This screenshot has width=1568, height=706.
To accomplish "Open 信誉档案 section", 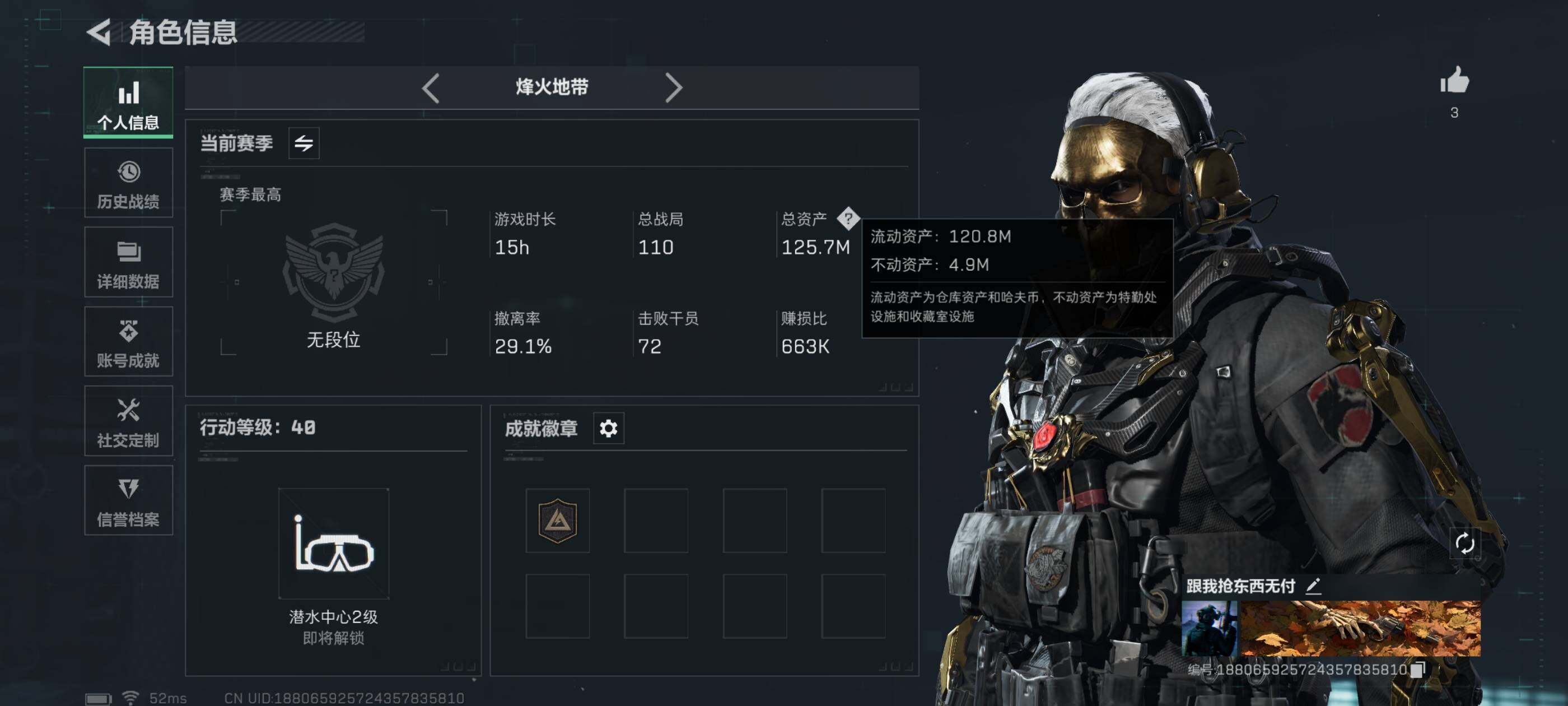I will tap(128, 501).
